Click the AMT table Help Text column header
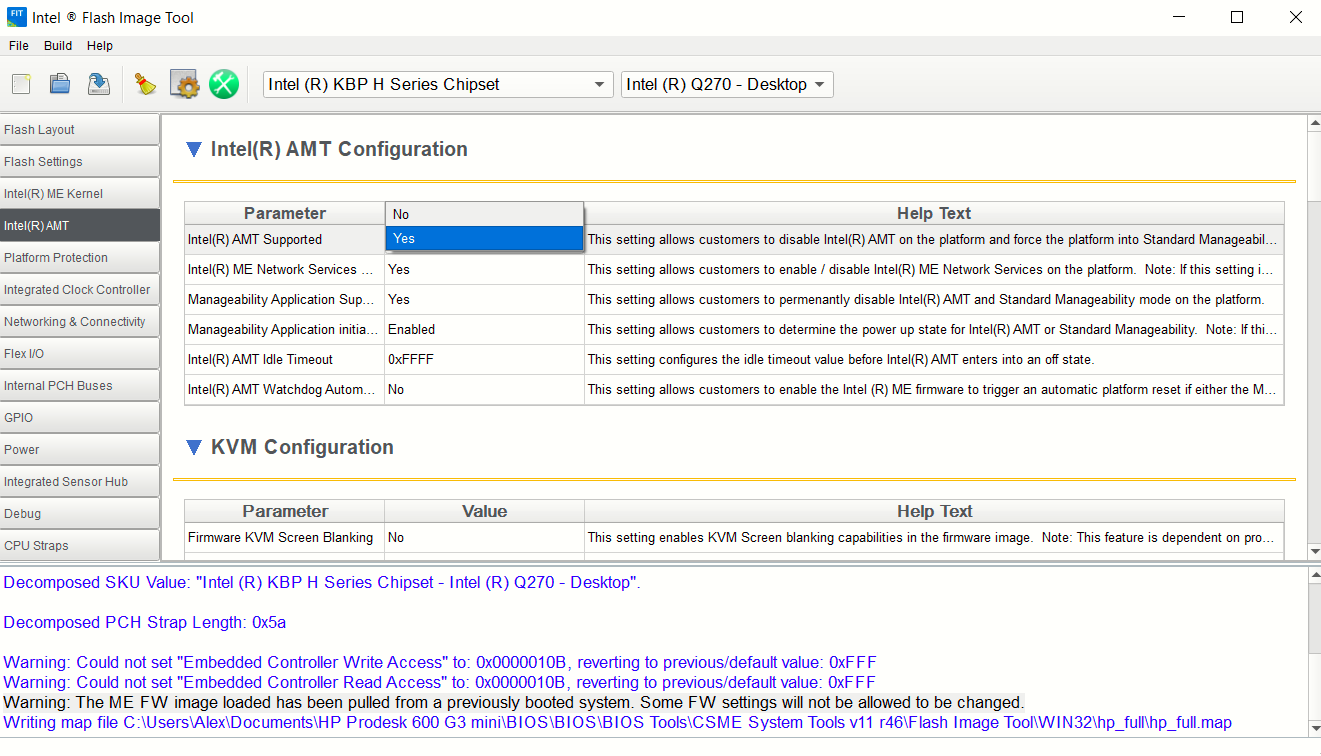Screen dimensions: 1321x756 934,213
